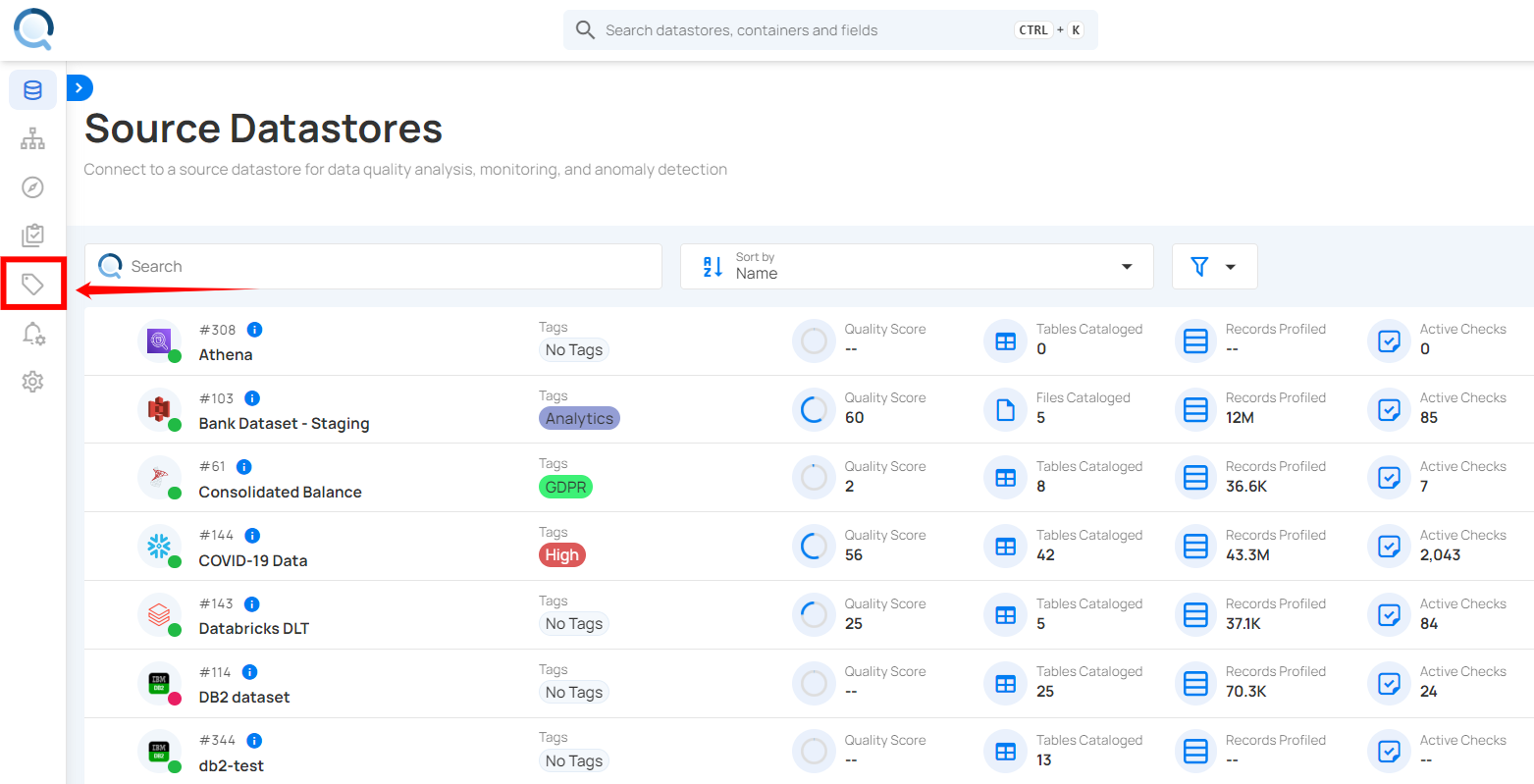Viewport: 1534px width, 784px height.
Task: Click the Bank Dataset - Staging logo icon
Action: (159, 409)
